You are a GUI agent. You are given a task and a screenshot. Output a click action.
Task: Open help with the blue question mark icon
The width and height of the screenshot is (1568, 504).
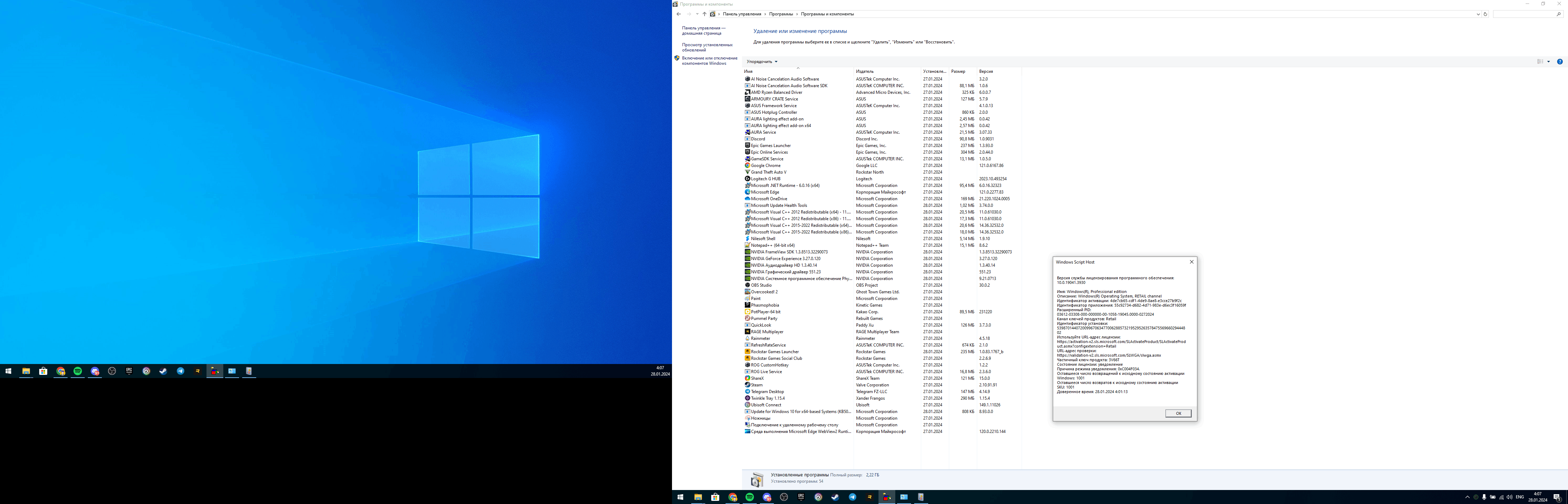[x=1560, y=62]
